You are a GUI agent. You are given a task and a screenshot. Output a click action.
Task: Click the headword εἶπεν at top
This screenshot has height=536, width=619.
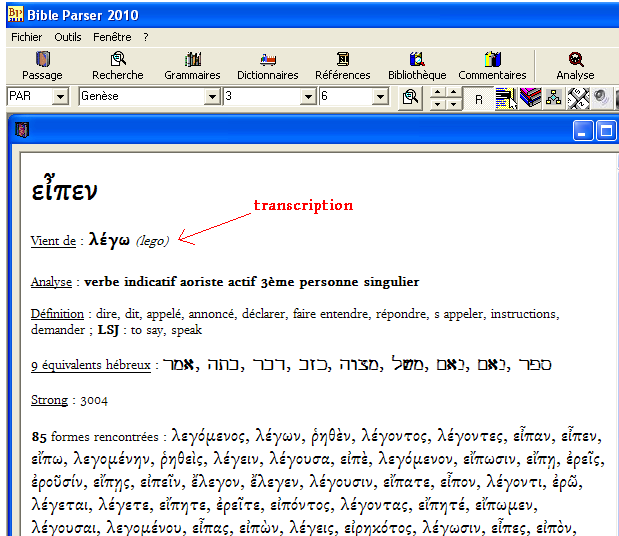point(64,188)
